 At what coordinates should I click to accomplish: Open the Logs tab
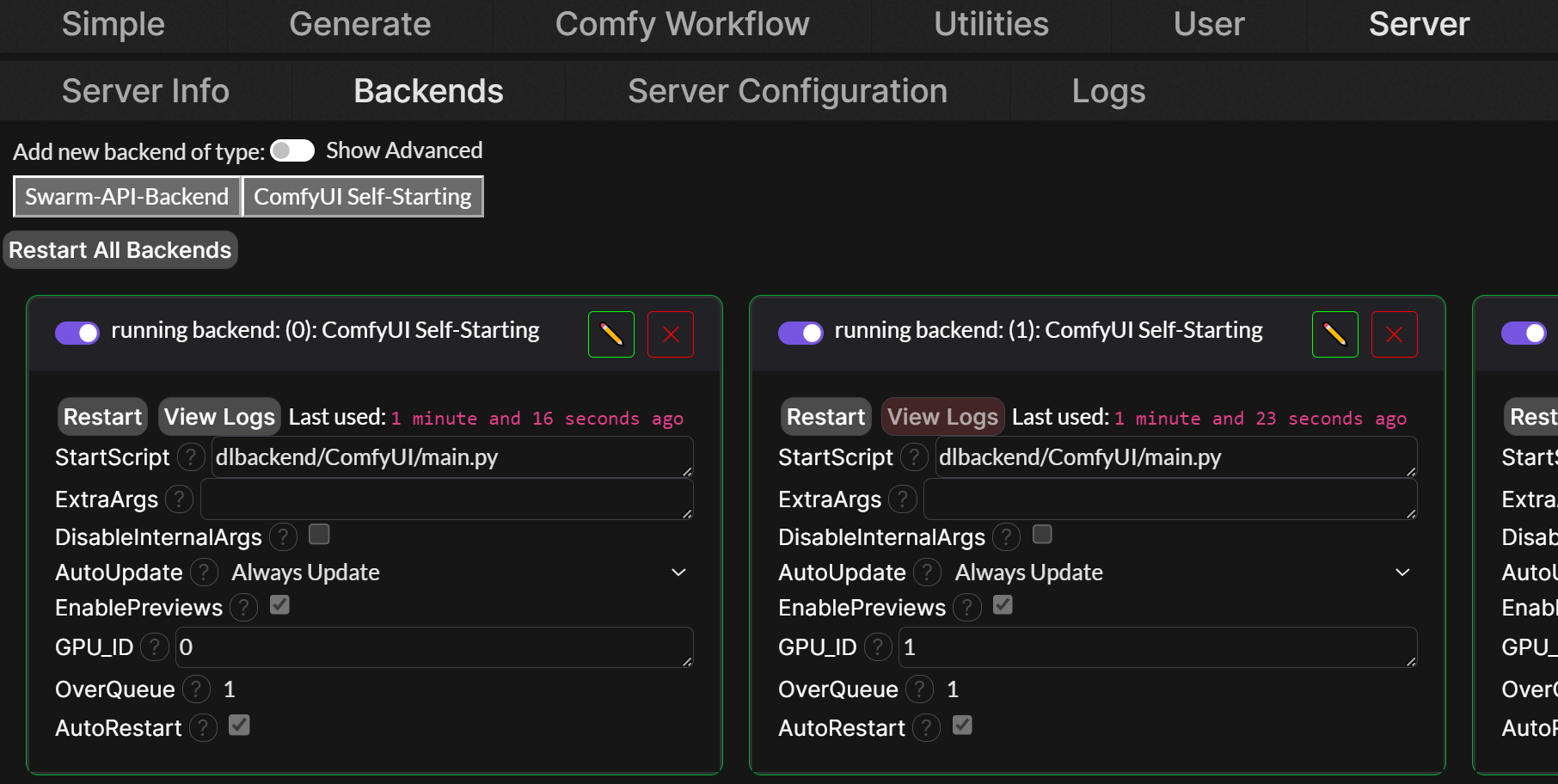point(1107,91)
